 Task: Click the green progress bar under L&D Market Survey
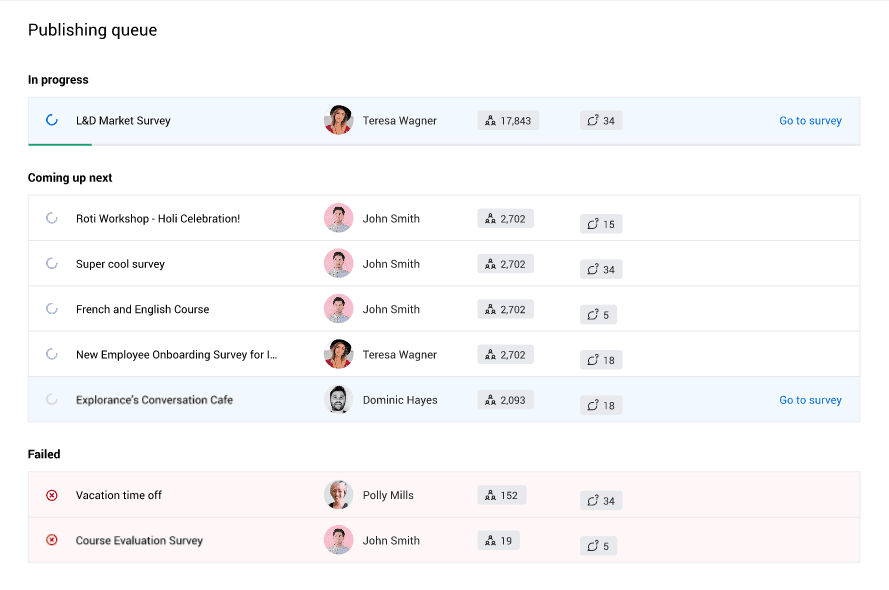60,144
